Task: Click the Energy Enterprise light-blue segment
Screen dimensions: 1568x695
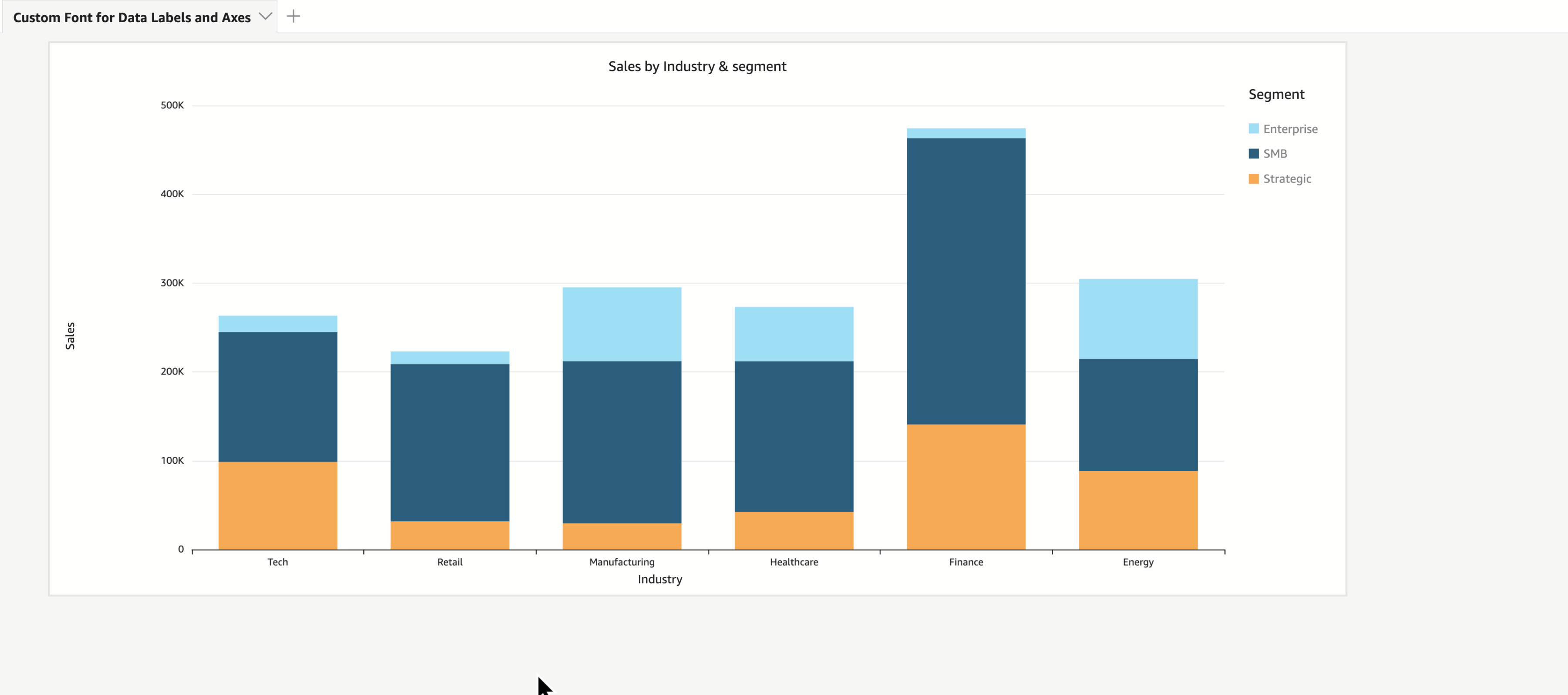Action: coord(1138,318)
